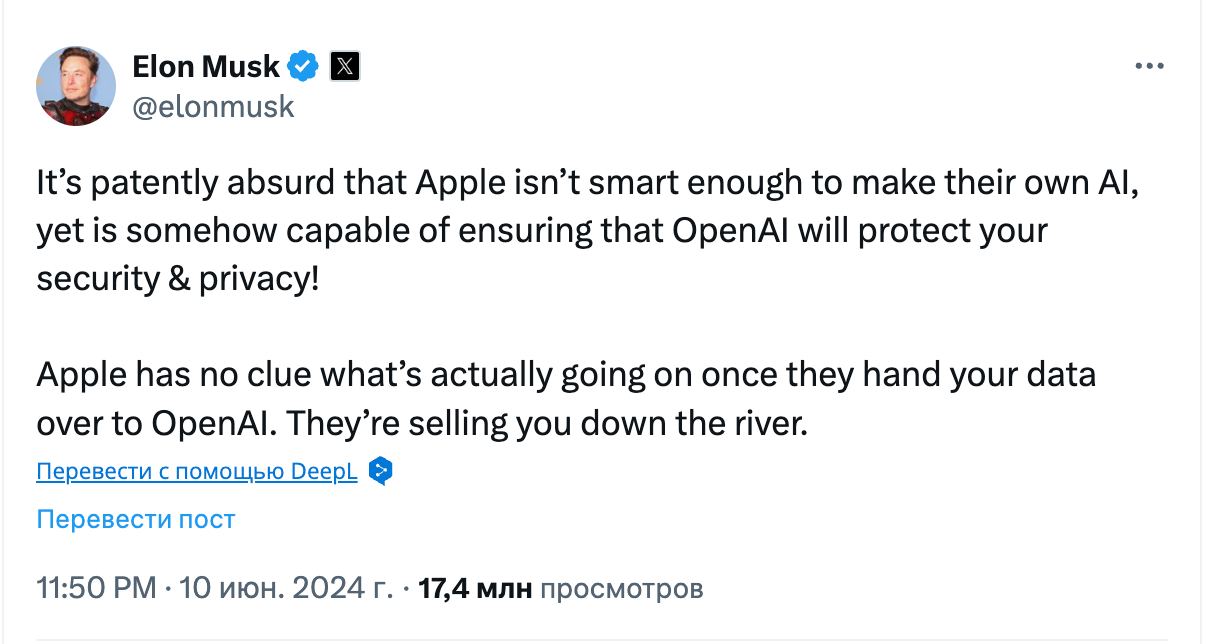This screenshot has height=644, width=1206.
Task: Click the 11:50 PM timestamp
Action: pyautogui.click(x=96, y=588)
